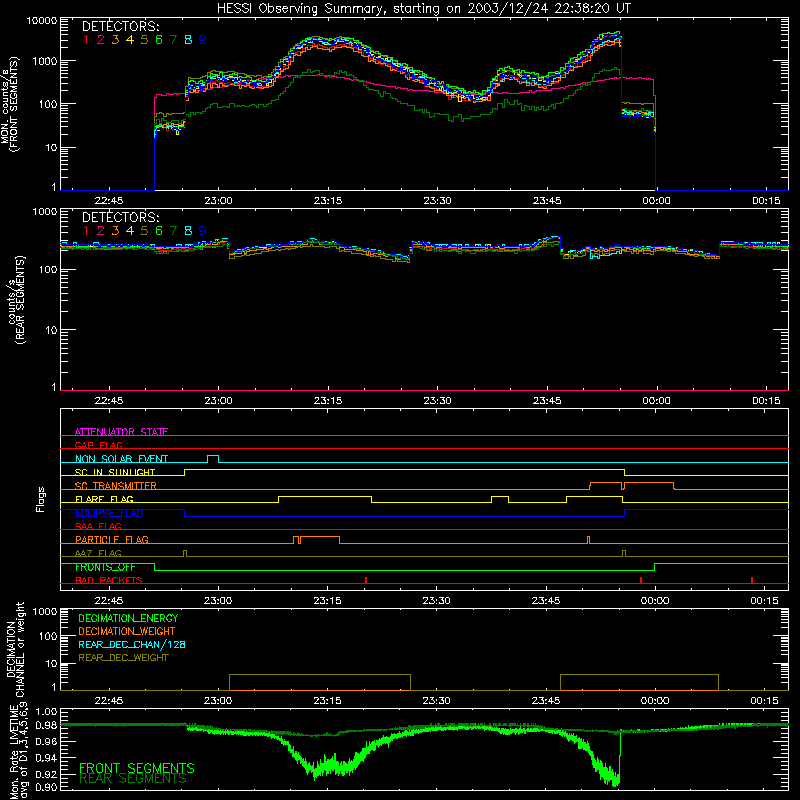Click the 00:00 time label below the front segments plot
Viewport: 800px width, 800px height.
point(656,201)
